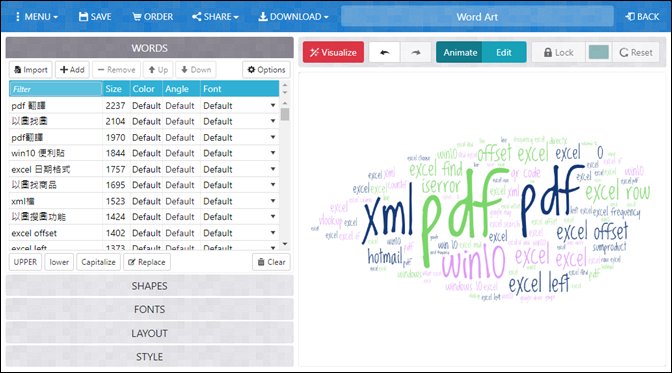This screenshot has height=373, width=672.
Task: Go BACK using the top-right button
Action: coord(642,17)
